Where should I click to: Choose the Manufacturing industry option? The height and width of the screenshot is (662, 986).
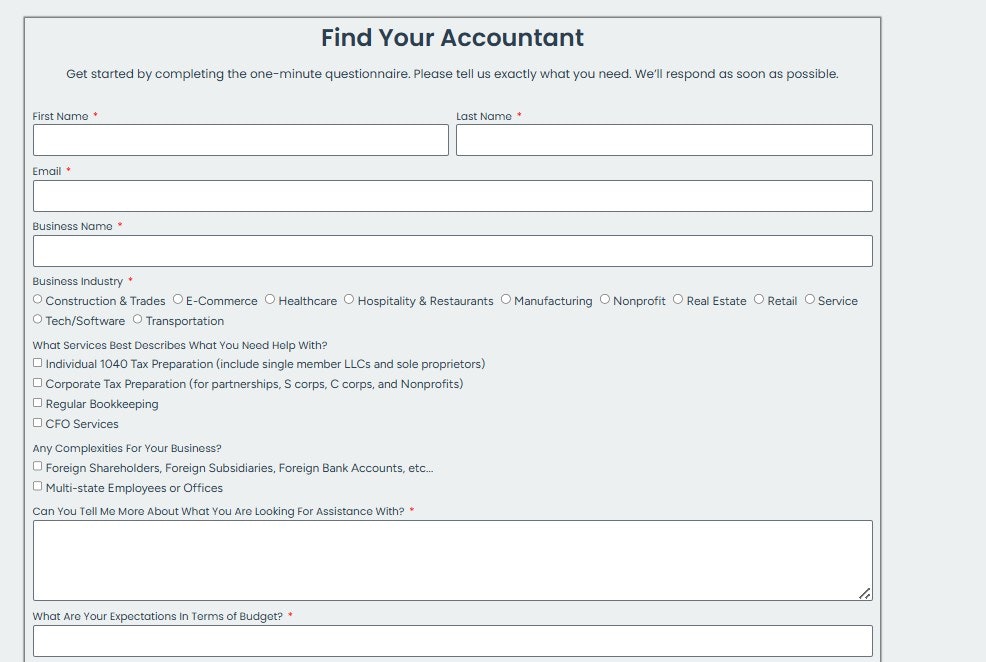point(505,298)
